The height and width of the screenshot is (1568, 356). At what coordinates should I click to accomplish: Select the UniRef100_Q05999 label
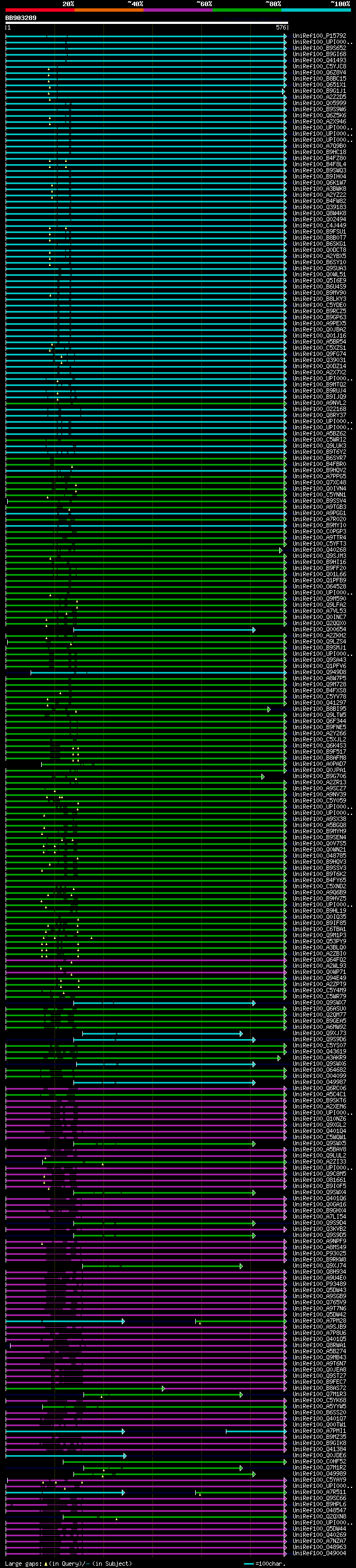click(319, 103)
